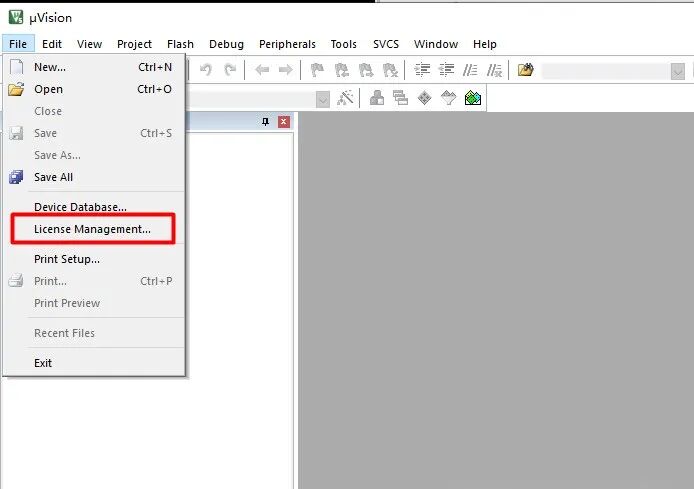Clear all bookmarks flag icon

[390, 70]
